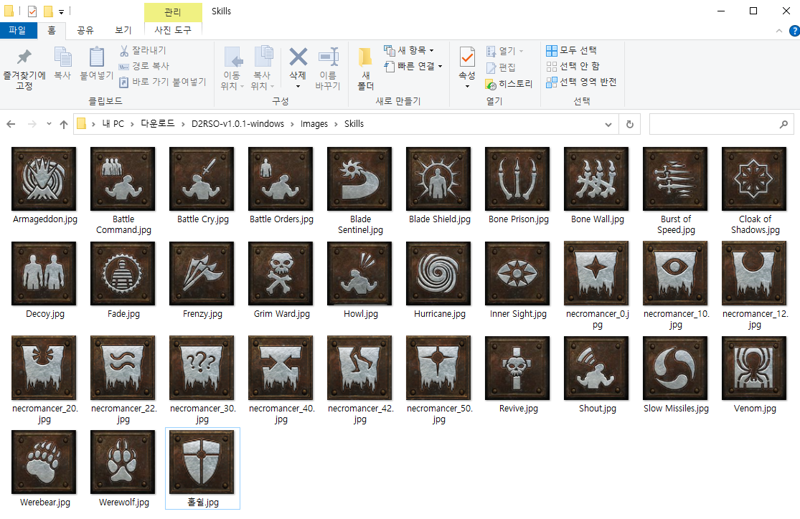800x519 pixels.
Task: Navigate to 다운로드 in breadcrumb
Action: pyautogui.click(x=157, y=124)
